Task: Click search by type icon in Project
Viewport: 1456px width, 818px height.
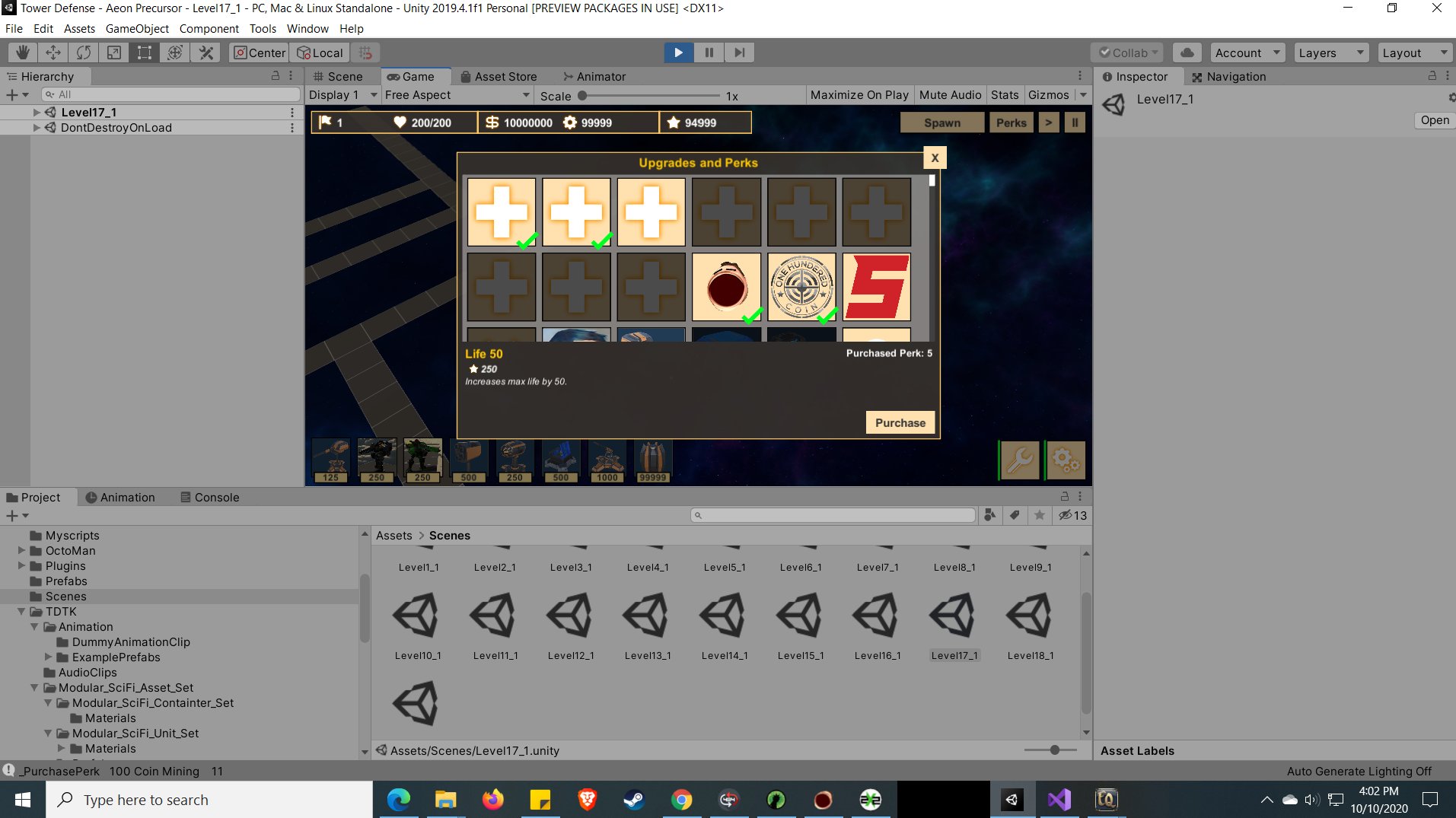Action: point(989,515)
